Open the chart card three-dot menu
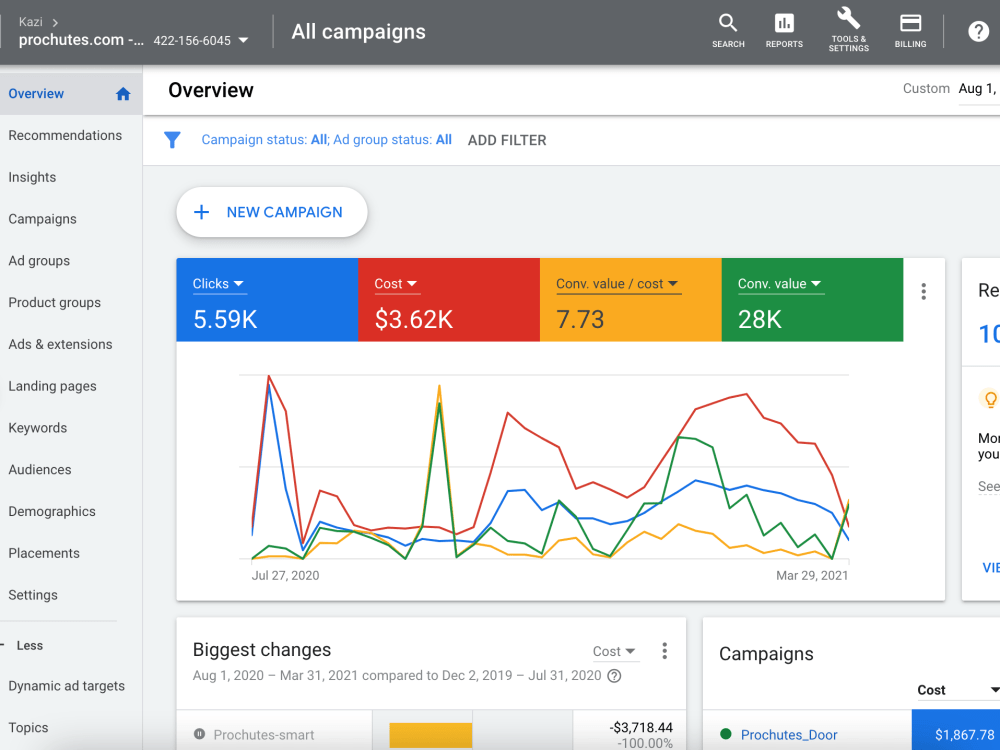This screenshot has width=1000, height=750. (x=923, y=291)
